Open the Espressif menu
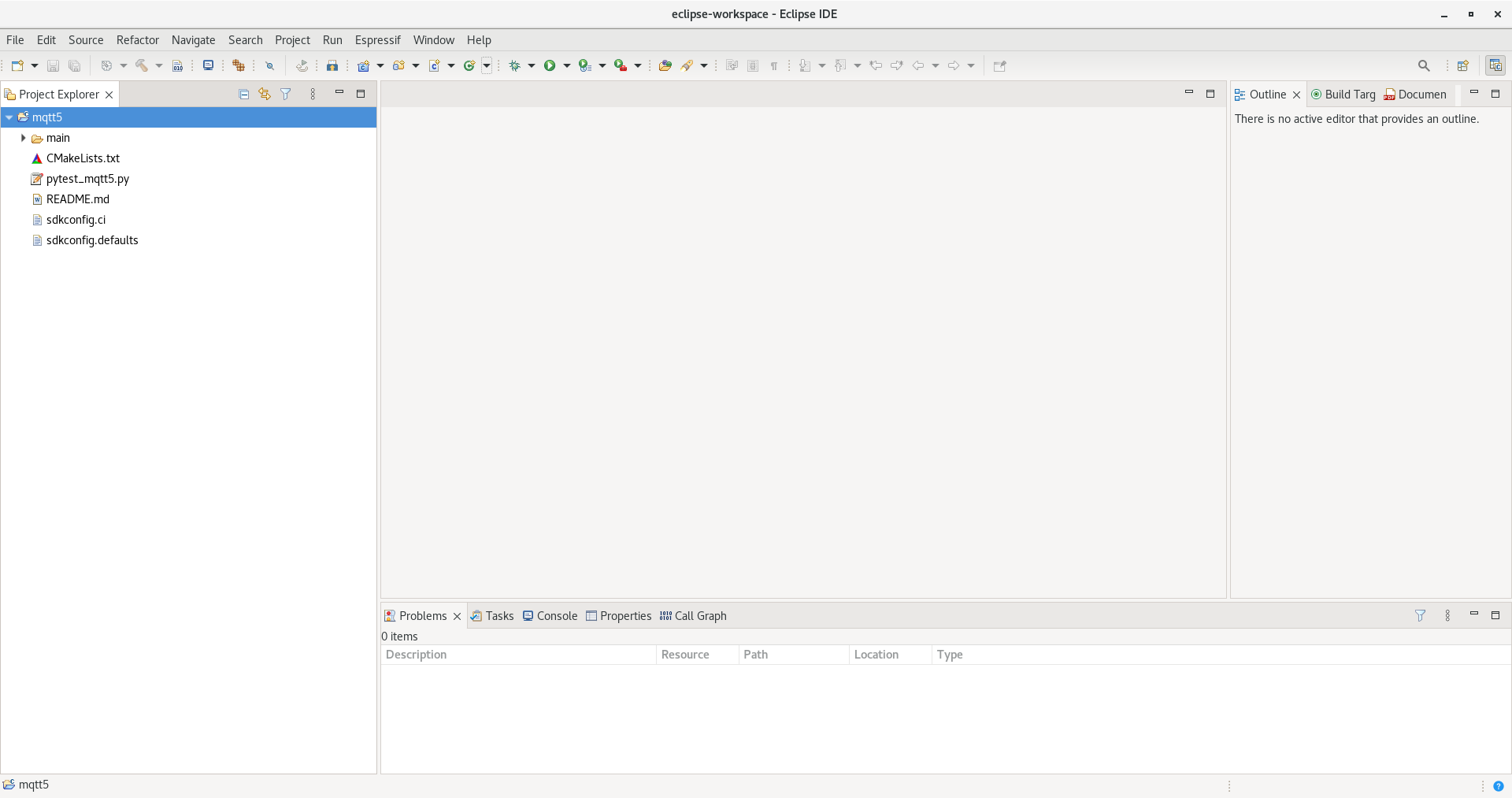 (x=378, y=40)
